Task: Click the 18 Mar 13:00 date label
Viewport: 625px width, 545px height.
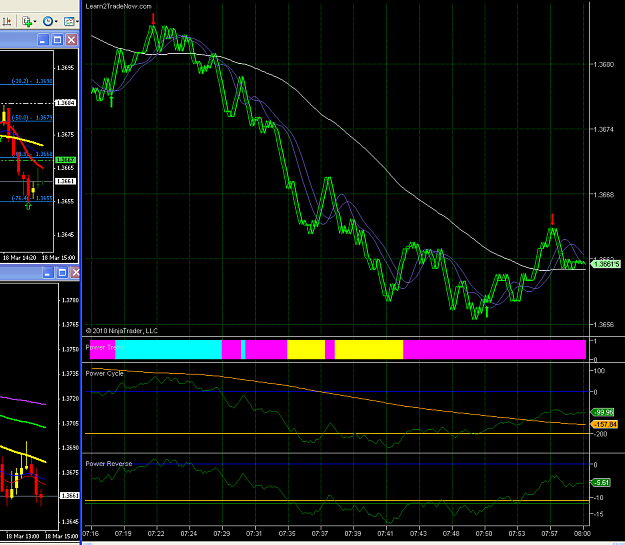Action: (x=22, y=536)
